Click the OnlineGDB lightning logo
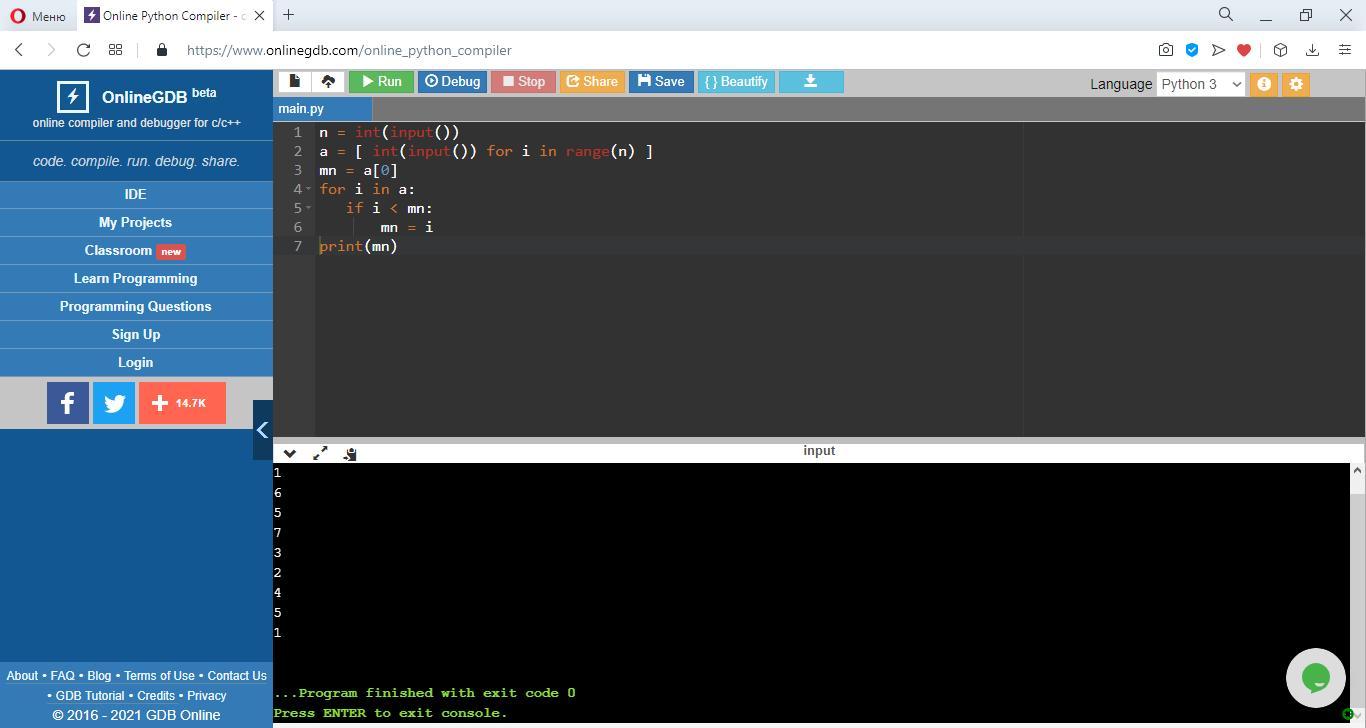This screenshot has height=728, width=1366. click(73, 97)
